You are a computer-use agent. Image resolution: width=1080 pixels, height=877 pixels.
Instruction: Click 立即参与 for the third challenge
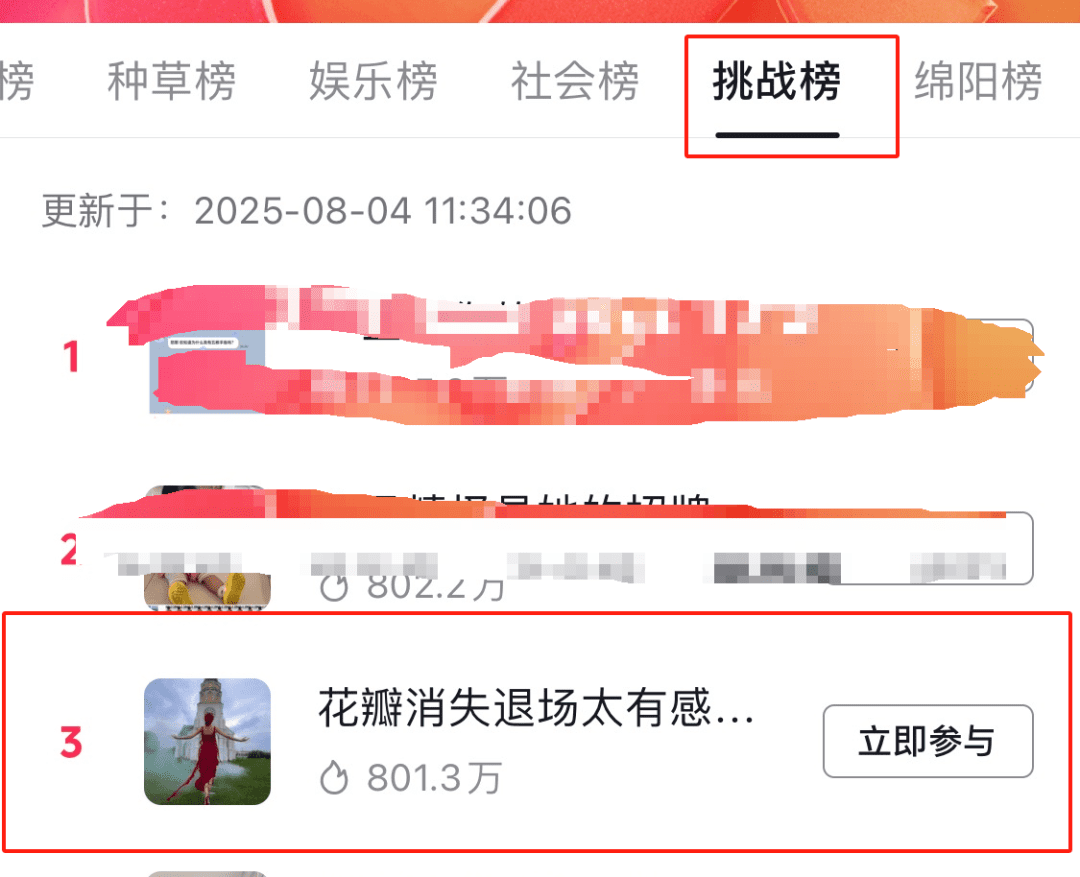[x=928, y=741]
